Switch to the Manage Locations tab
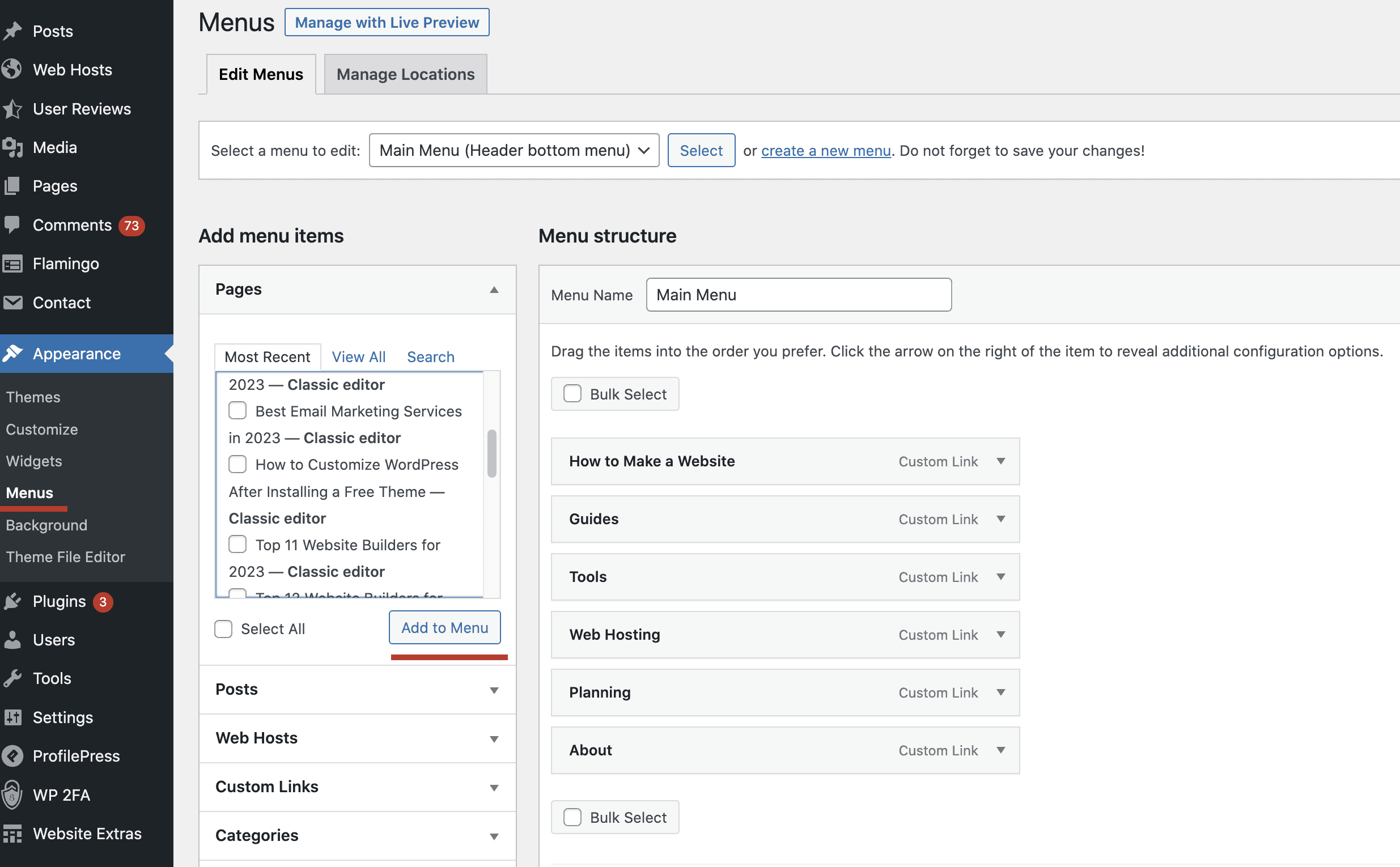Screen dimensions: 1400x867 (405, 75)
